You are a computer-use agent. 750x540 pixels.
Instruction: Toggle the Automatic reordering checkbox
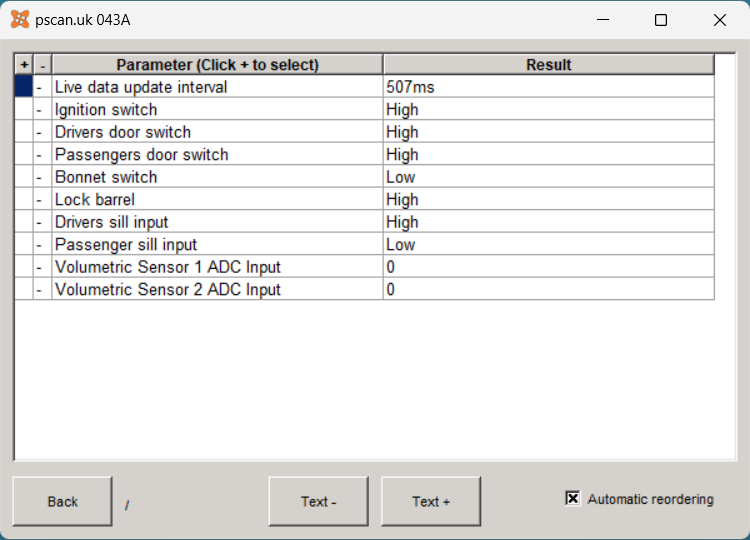(573, 498)
